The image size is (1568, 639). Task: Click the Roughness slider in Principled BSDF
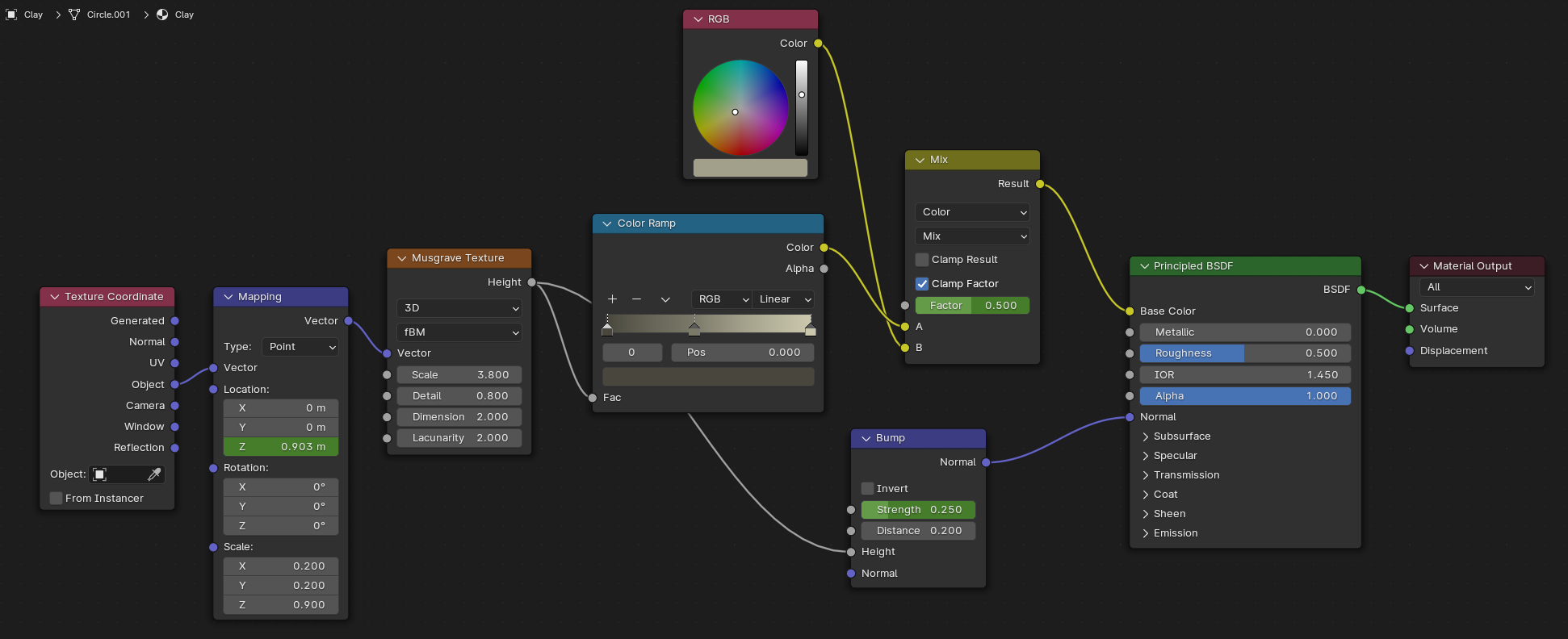coord(1245,353)
